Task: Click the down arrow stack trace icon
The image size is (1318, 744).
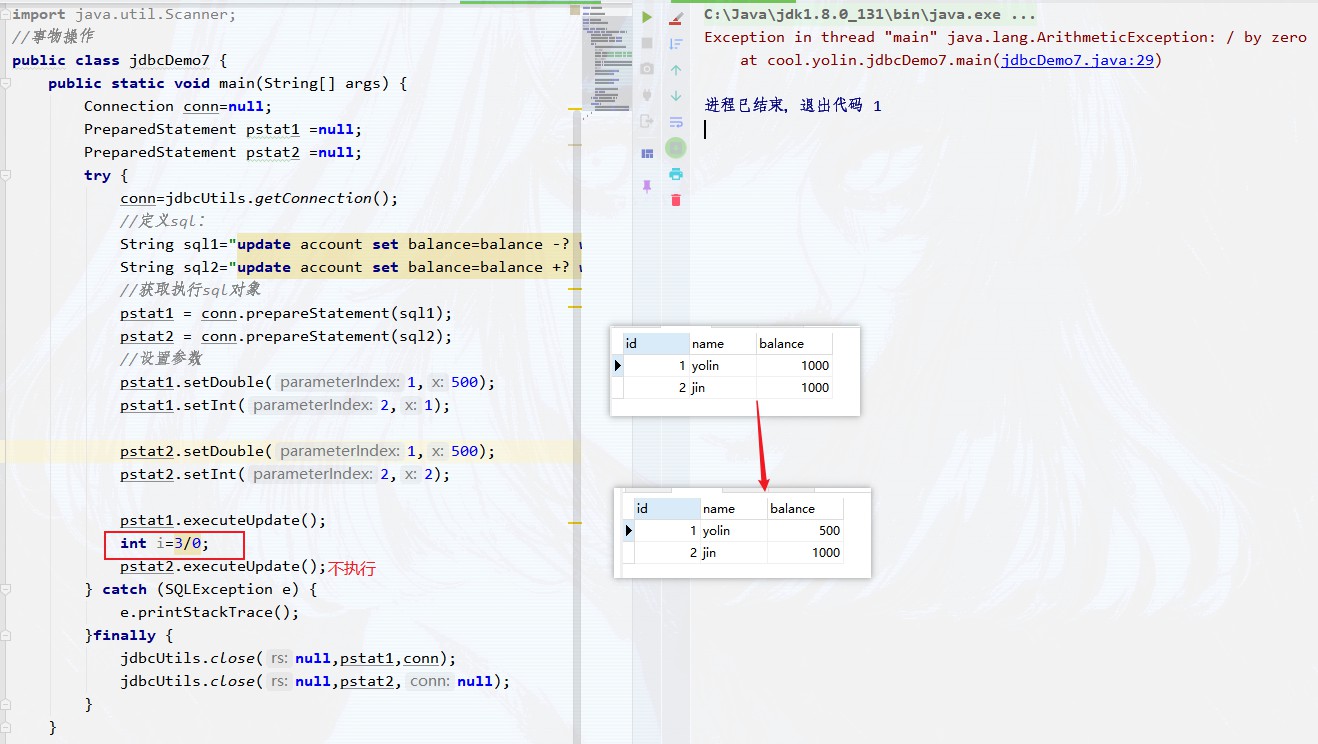Action: tap(676, 96)
